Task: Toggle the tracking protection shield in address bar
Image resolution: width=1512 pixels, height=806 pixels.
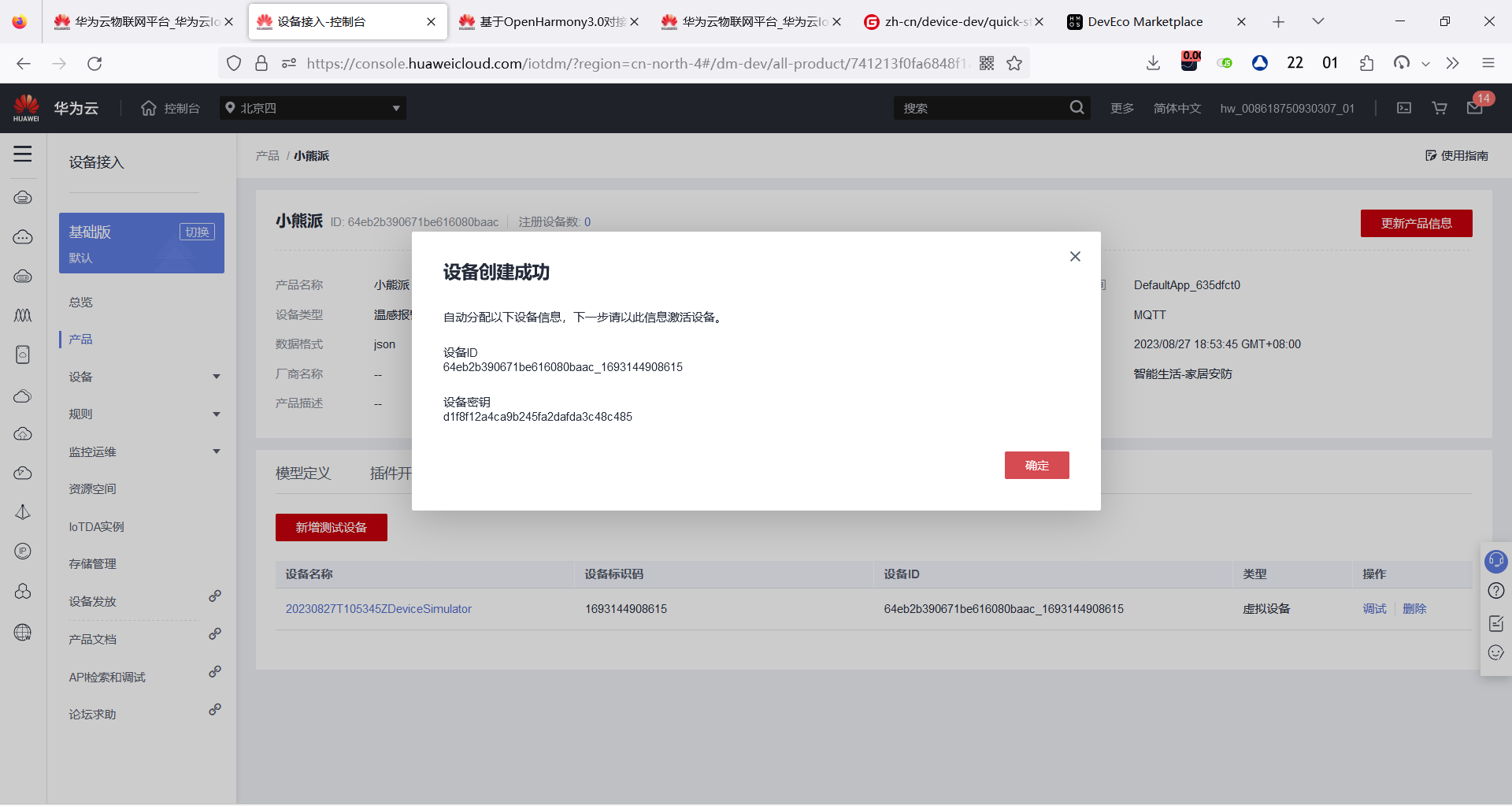Action: pyautogui.click(x=233, y=63)
